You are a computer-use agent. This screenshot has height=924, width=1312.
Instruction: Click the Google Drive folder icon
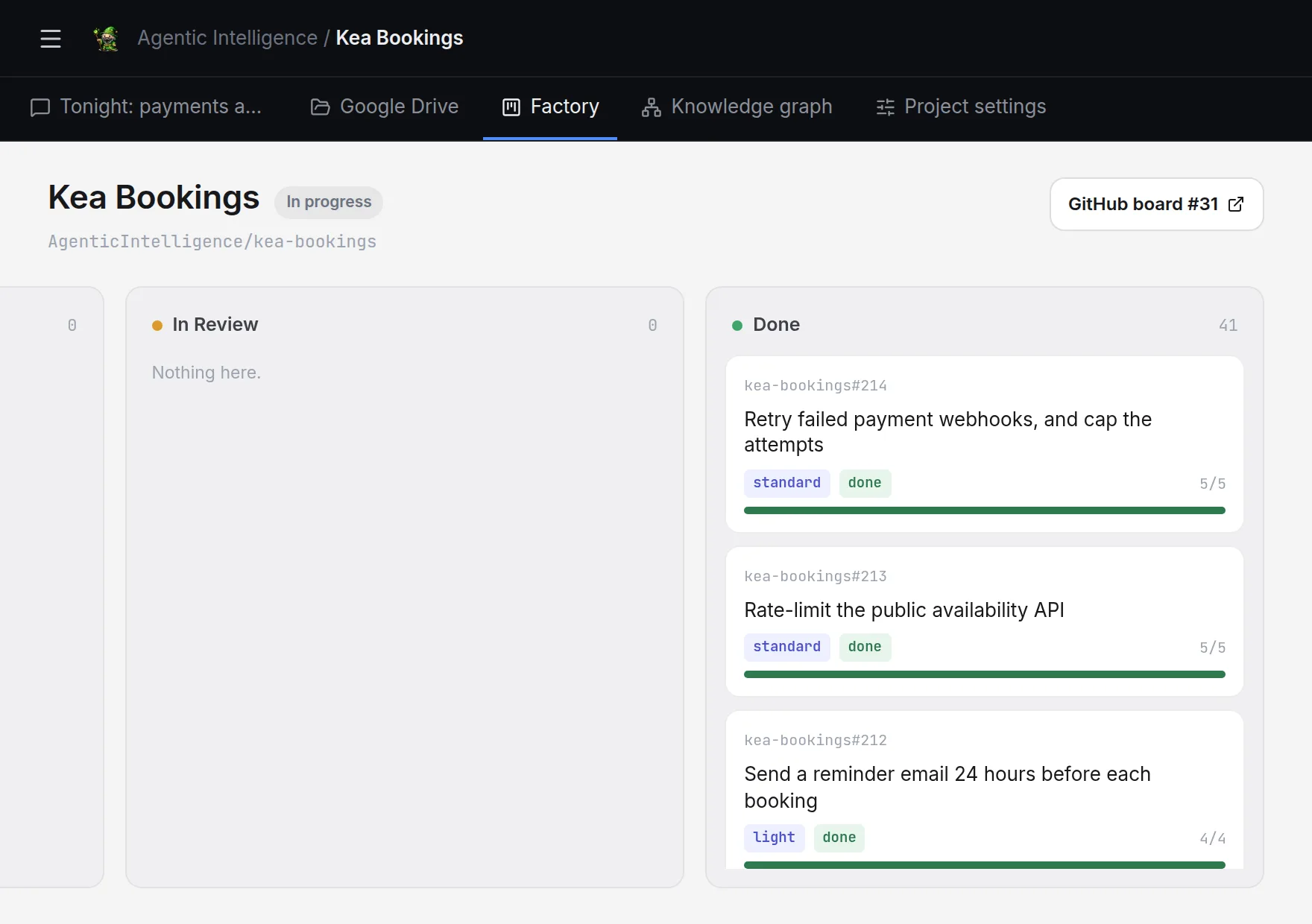click(x=320, y=107)
